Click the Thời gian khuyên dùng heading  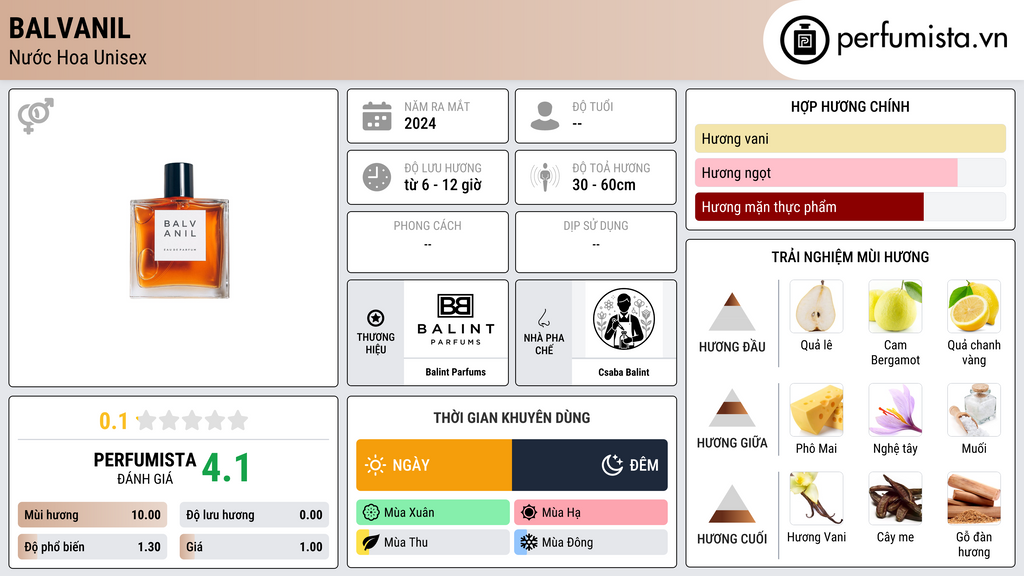512,417
